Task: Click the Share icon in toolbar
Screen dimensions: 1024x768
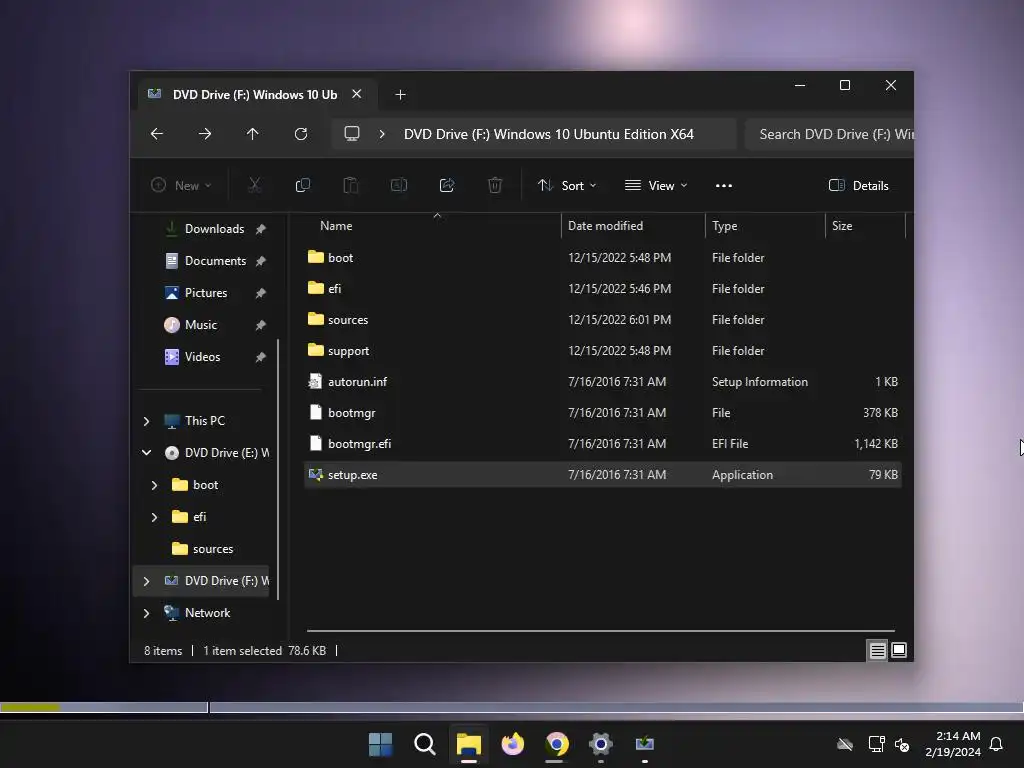Action: click(x=447, y=185)
